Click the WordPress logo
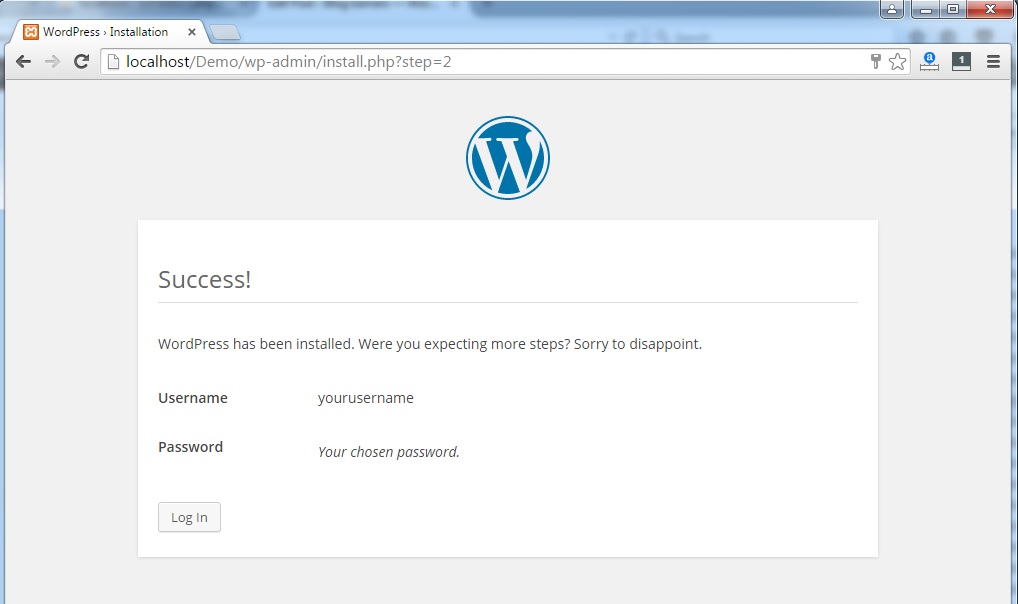The height and width of the screenshot is (604, 1018). tap(508, 158)
